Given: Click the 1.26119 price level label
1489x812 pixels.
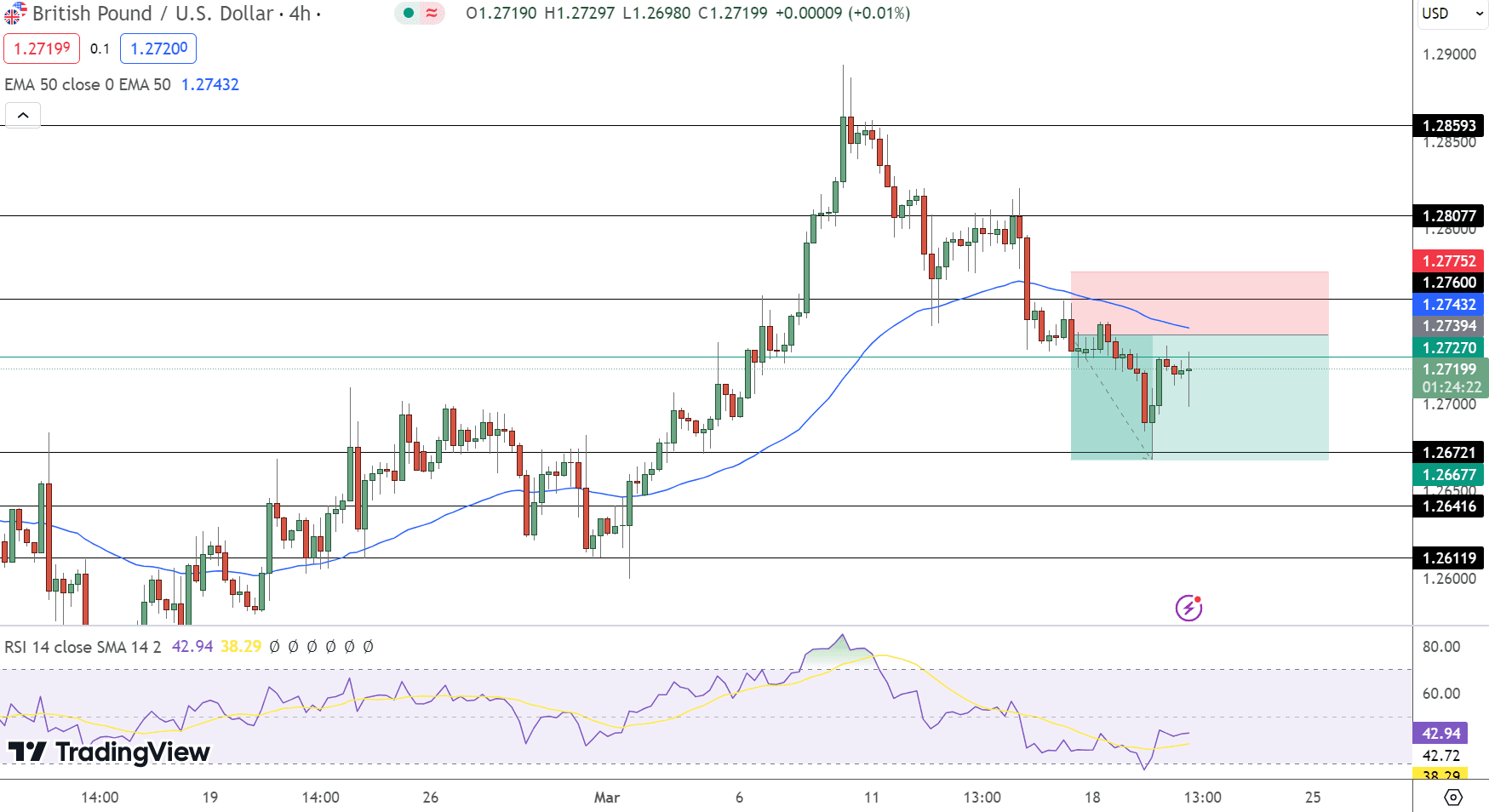Looking at the screenshot, I should click(x=1449, y=558).
